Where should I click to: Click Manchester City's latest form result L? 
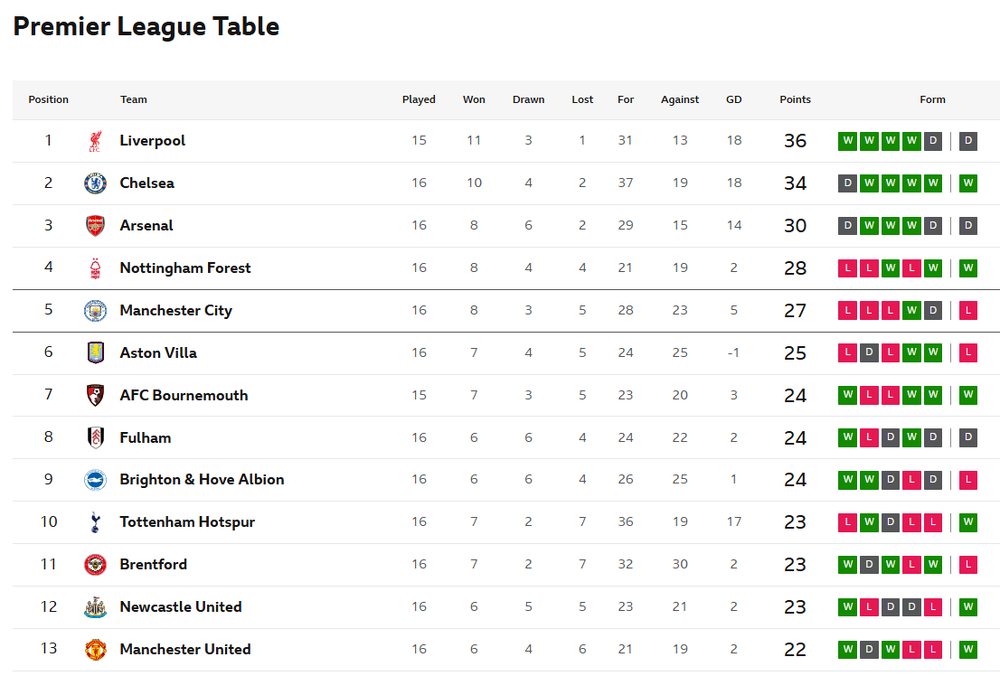968,311
